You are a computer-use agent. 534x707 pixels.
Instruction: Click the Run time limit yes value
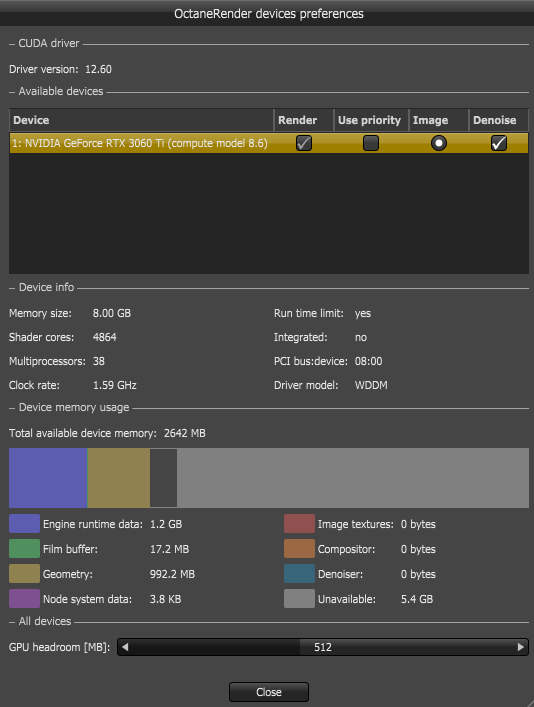coord(363,313)
